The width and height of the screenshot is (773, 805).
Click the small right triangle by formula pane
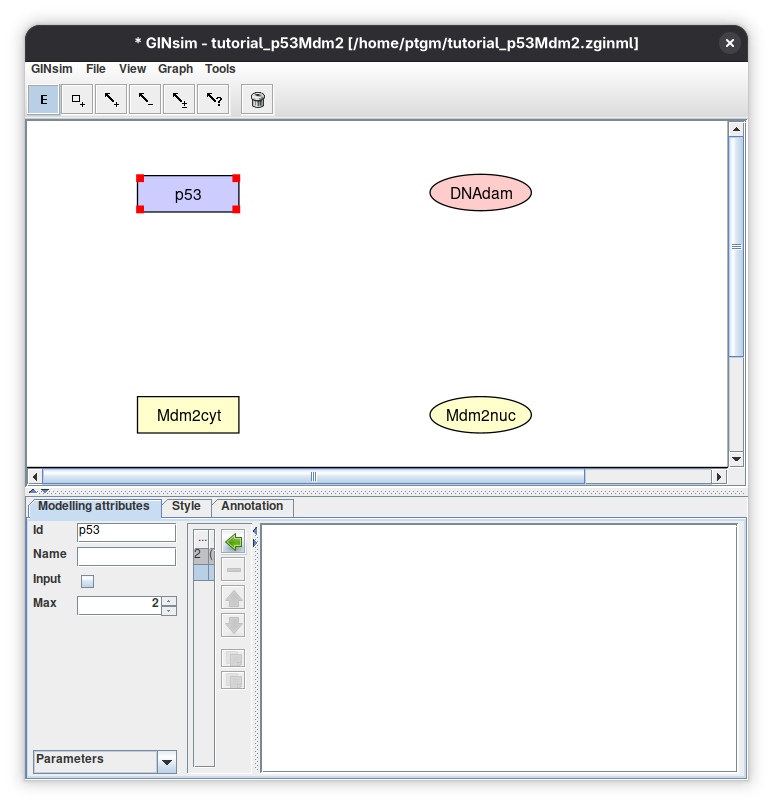pos(255,543)
